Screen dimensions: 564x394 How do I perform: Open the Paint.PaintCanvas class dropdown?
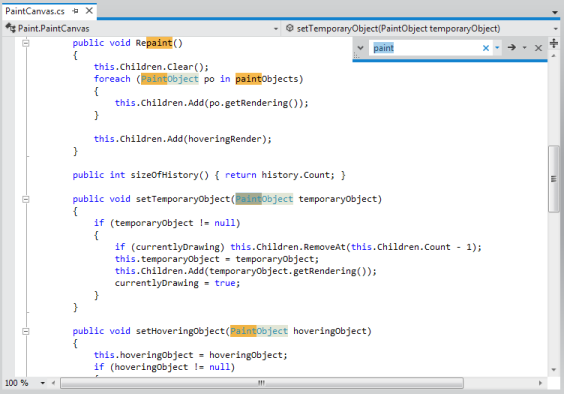click(276, 28)
